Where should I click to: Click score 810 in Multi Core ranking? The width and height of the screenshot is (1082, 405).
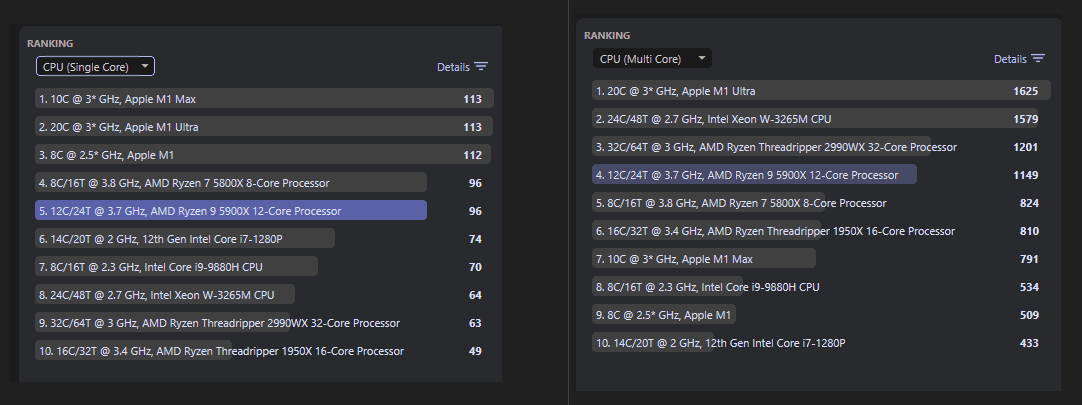1029,231
